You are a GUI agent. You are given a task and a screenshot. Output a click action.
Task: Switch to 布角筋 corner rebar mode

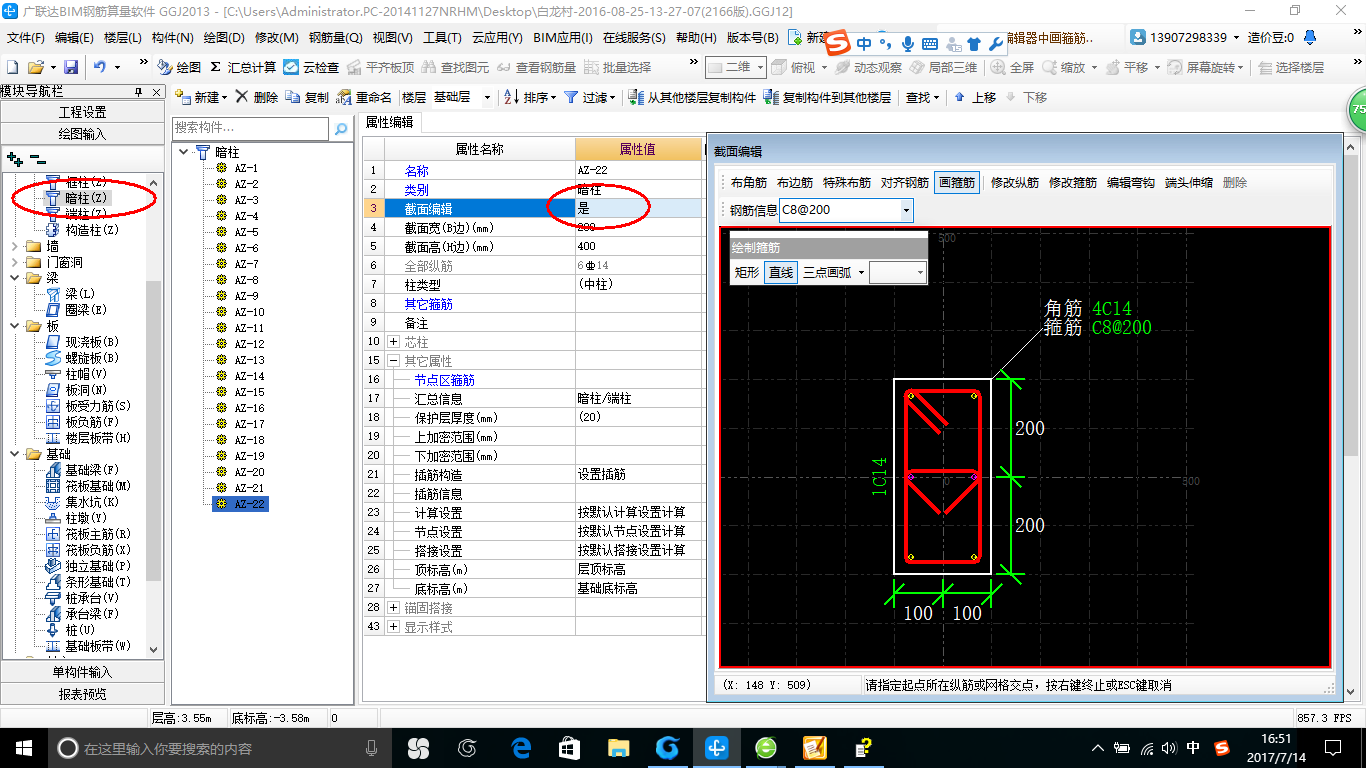[x=749, y=183]
